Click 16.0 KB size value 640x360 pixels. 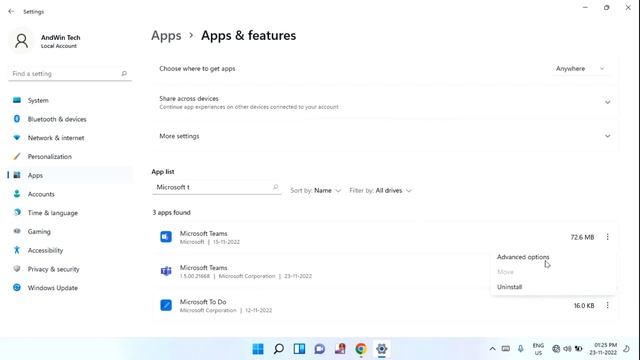(x=584, y=306)
